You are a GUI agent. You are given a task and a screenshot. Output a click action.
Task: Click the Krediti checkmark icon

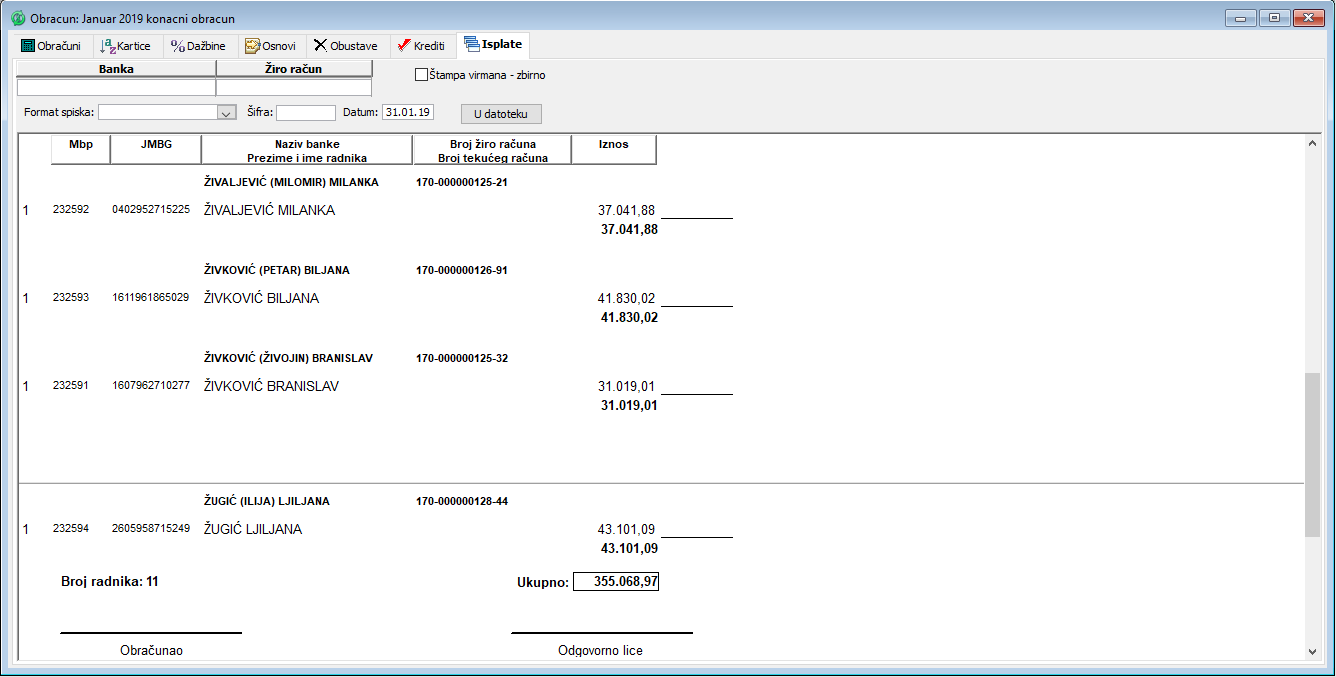(x=403, y=46)
